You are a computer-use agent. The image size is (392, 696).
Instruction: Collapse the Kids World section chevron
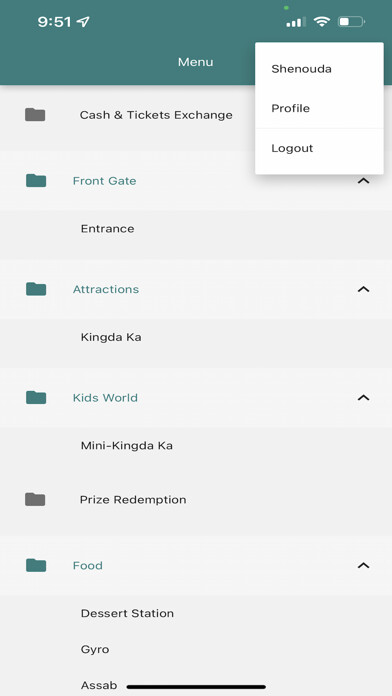(364, 397)
